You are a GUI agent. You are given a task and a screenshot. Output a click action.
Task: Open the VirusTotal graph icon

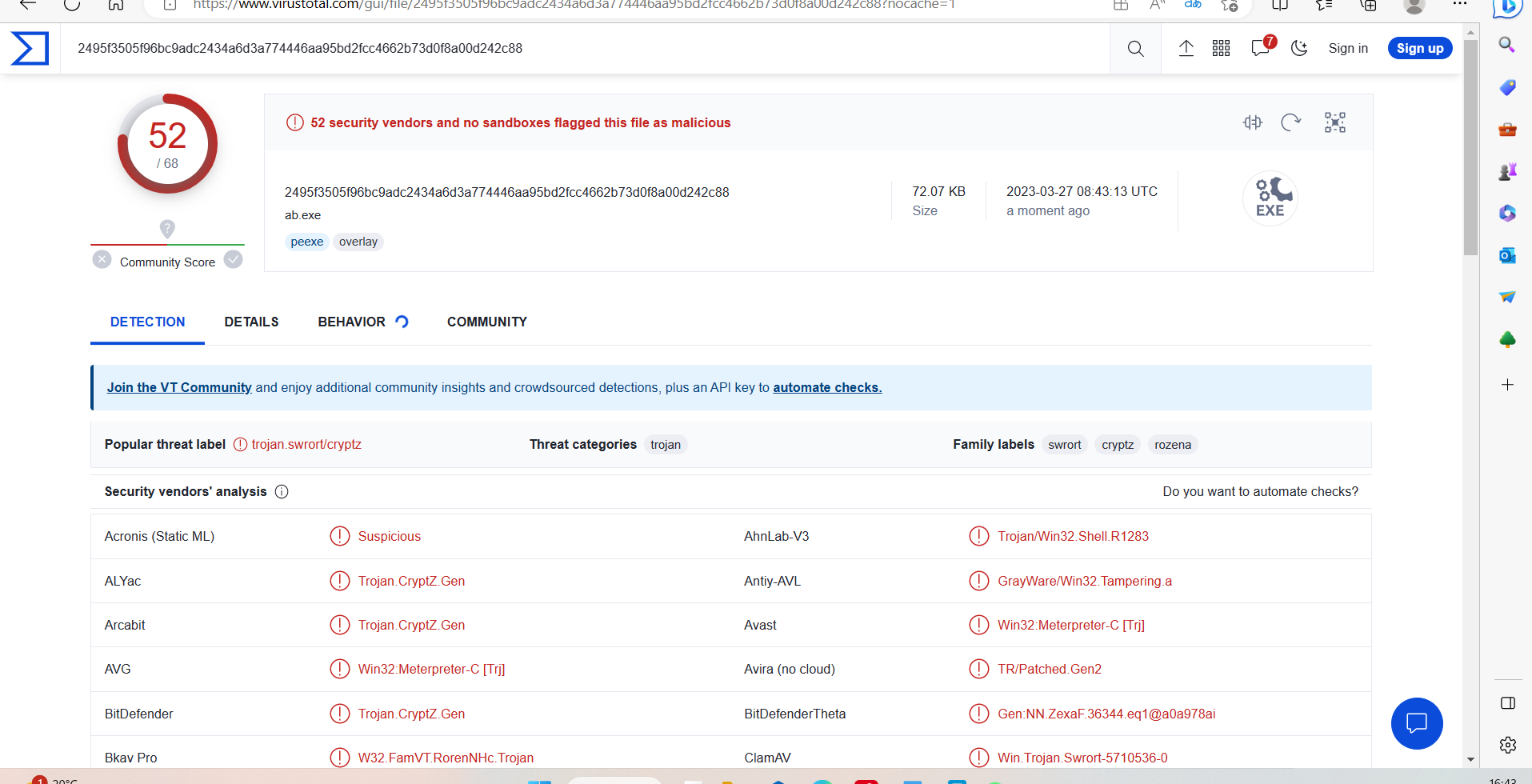[1335, 122]
